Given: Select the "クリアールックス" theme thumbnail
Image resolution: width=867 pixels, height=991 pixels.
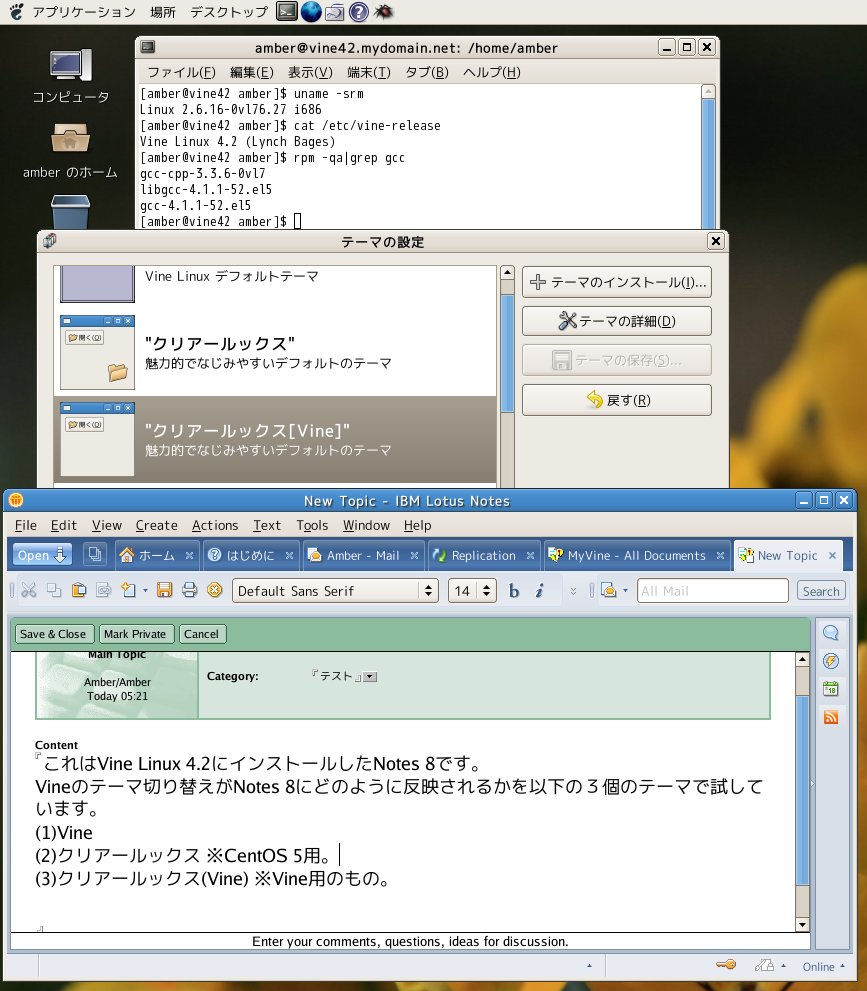Looking at the screenshot, I should click(97, 353).
